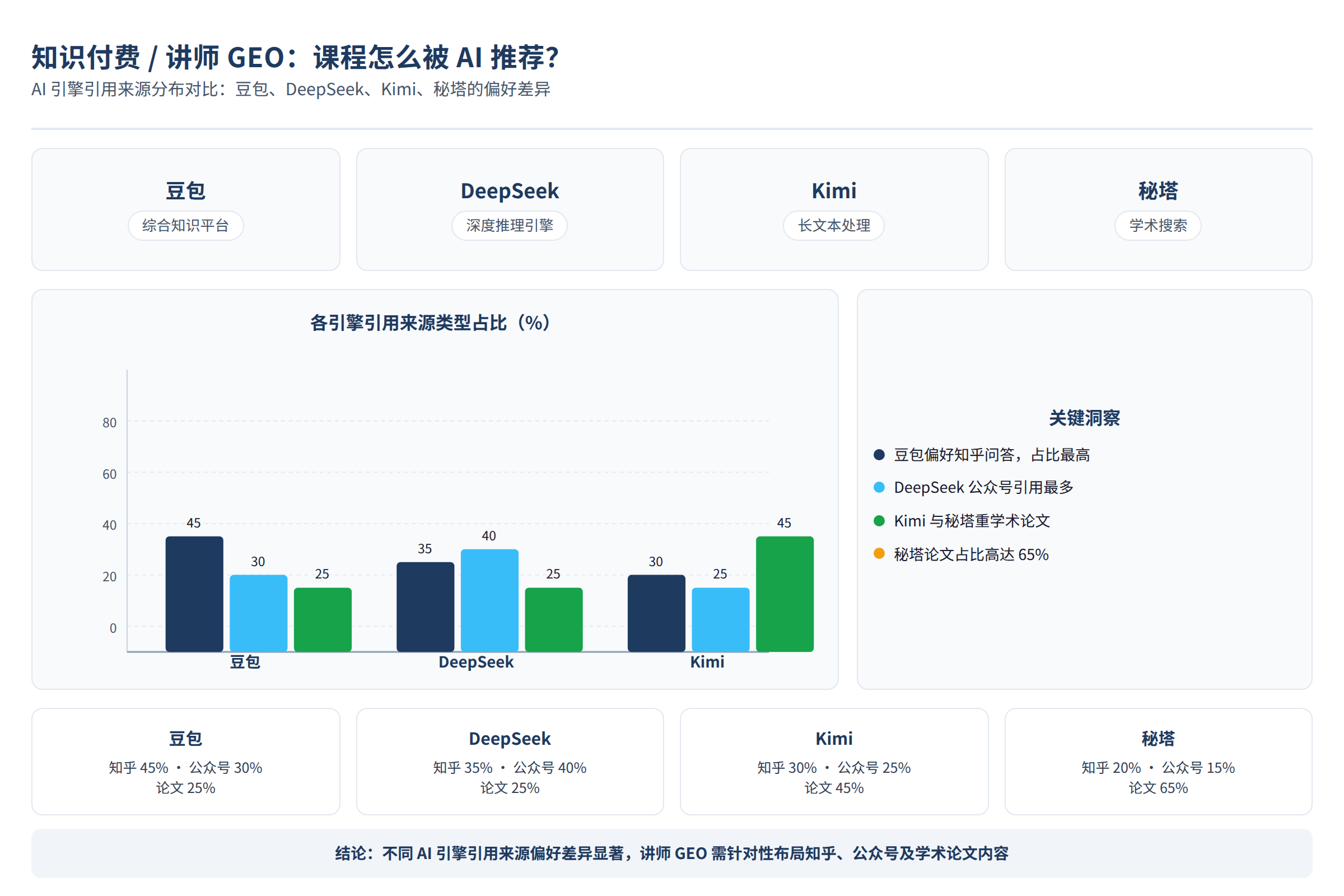Click insight text 豆包偏好知乎问答，占比最高

(x=992, y=455)
